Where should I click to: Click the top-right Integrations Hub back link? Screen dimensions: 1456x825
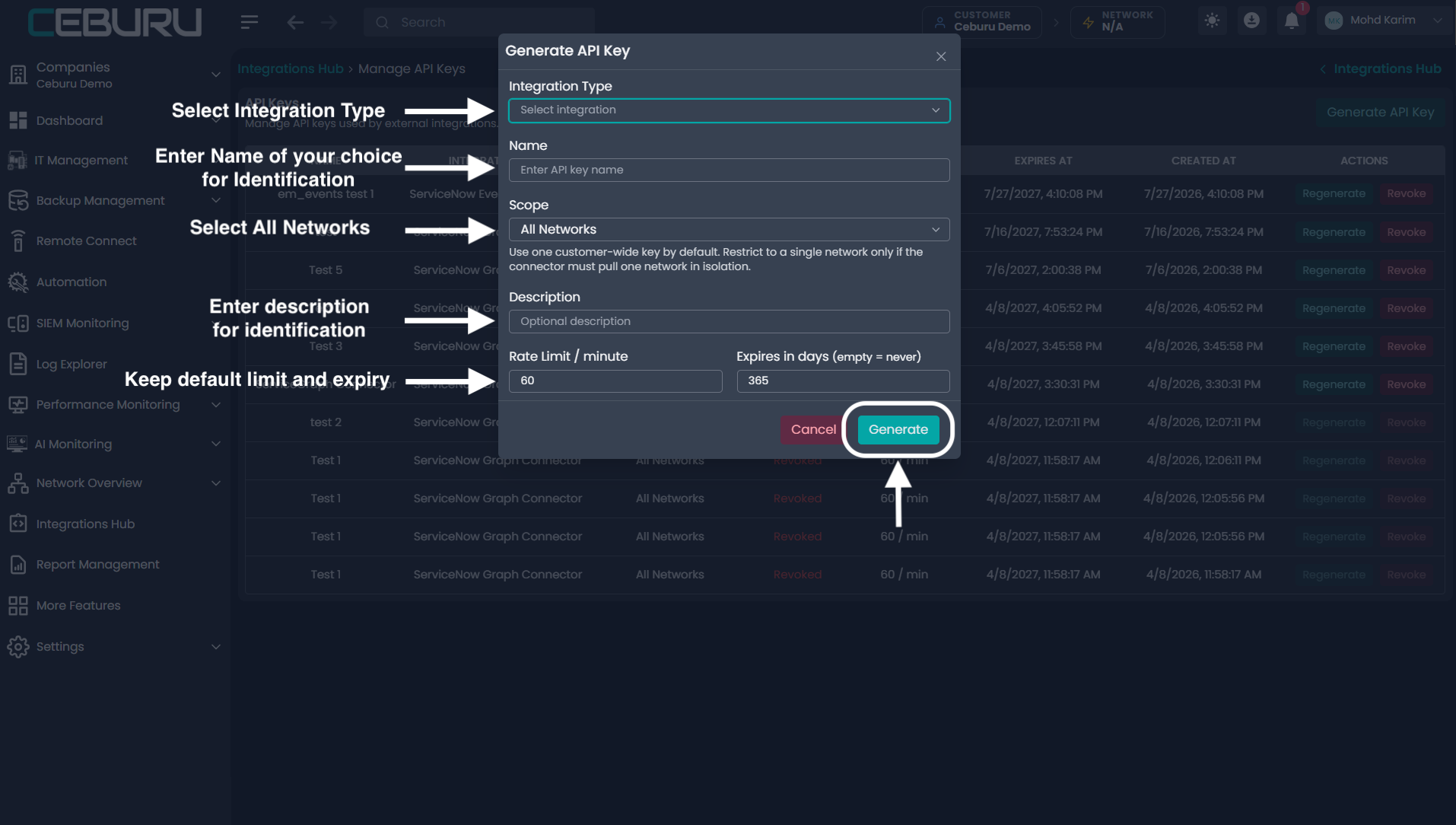pos(1381,68)
